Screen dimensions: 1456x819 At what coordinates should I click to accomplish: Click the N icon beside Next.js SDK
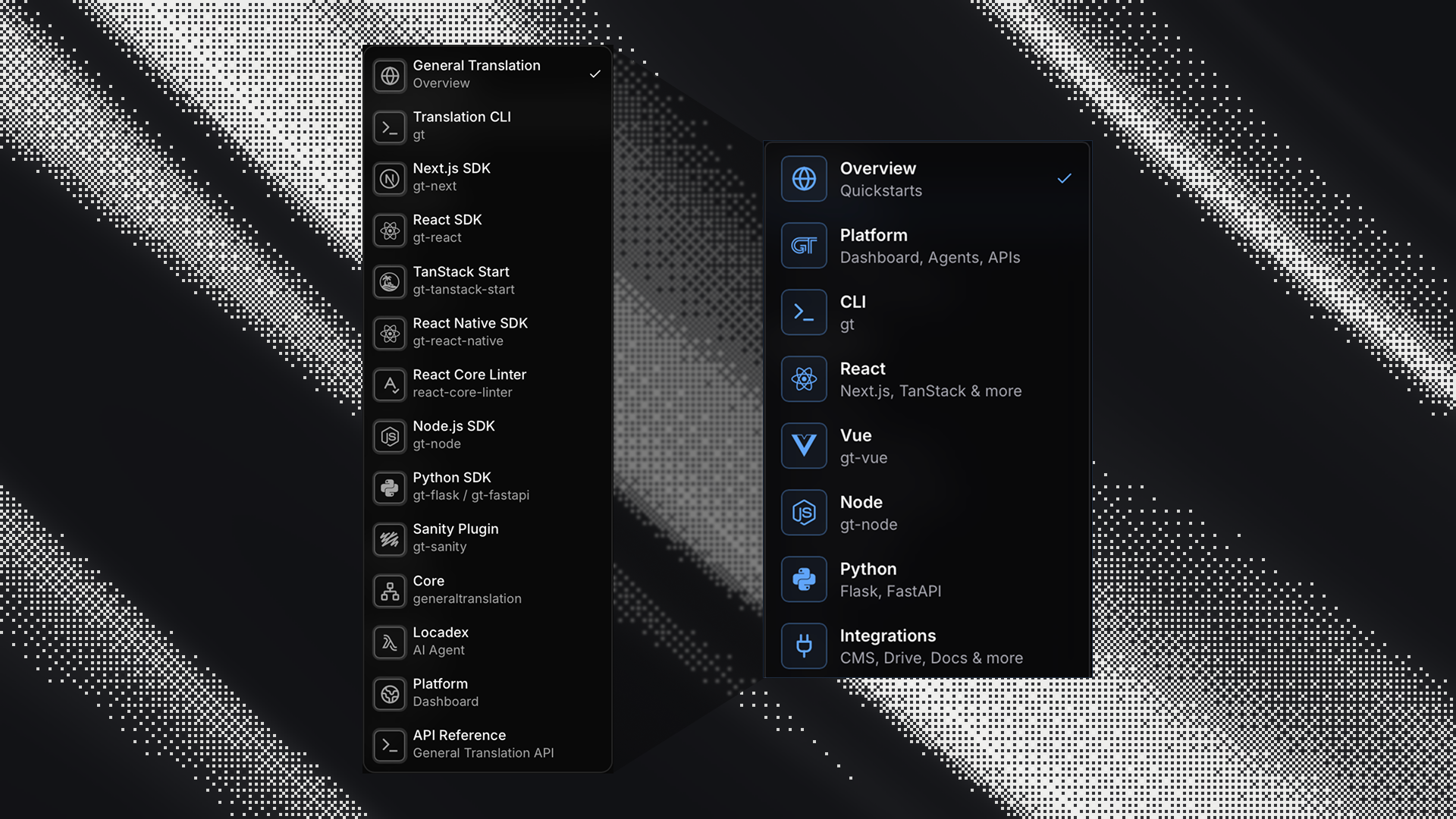[x=390, y=179]
